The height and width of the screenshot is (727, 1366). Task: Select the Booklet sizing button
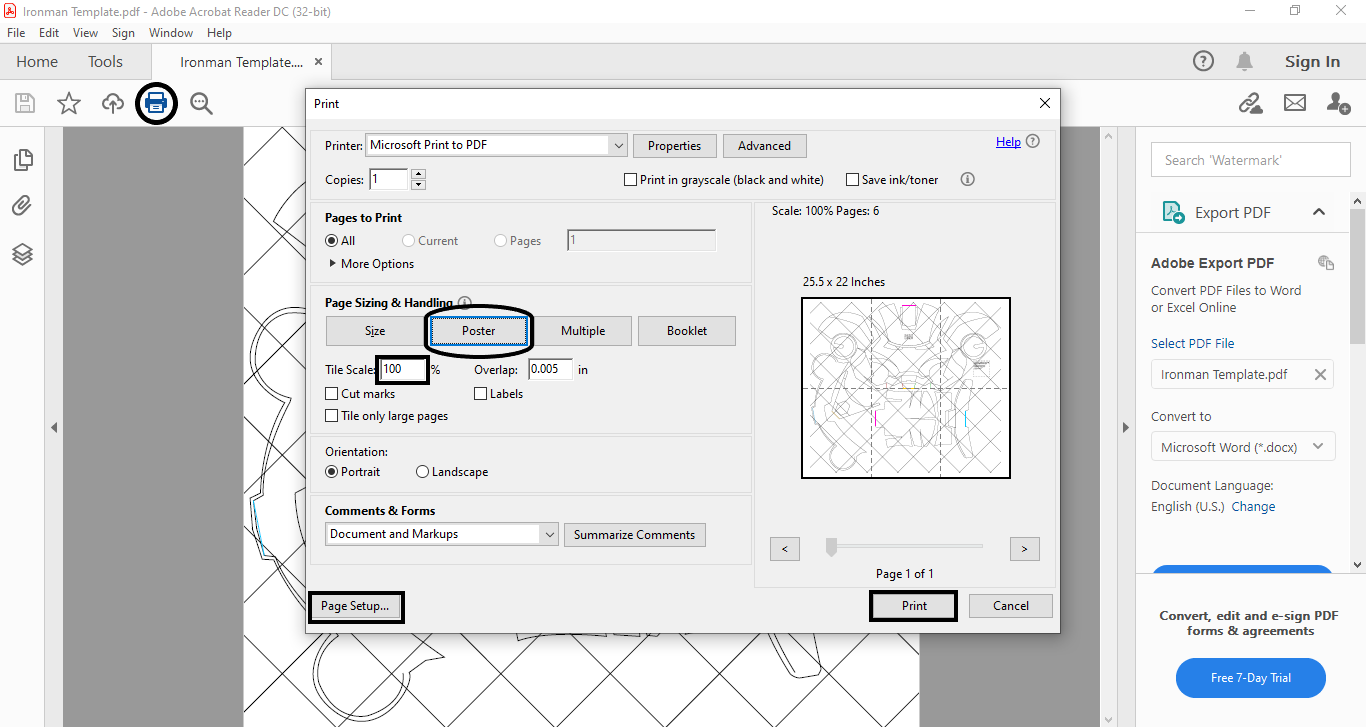[687, 331]
